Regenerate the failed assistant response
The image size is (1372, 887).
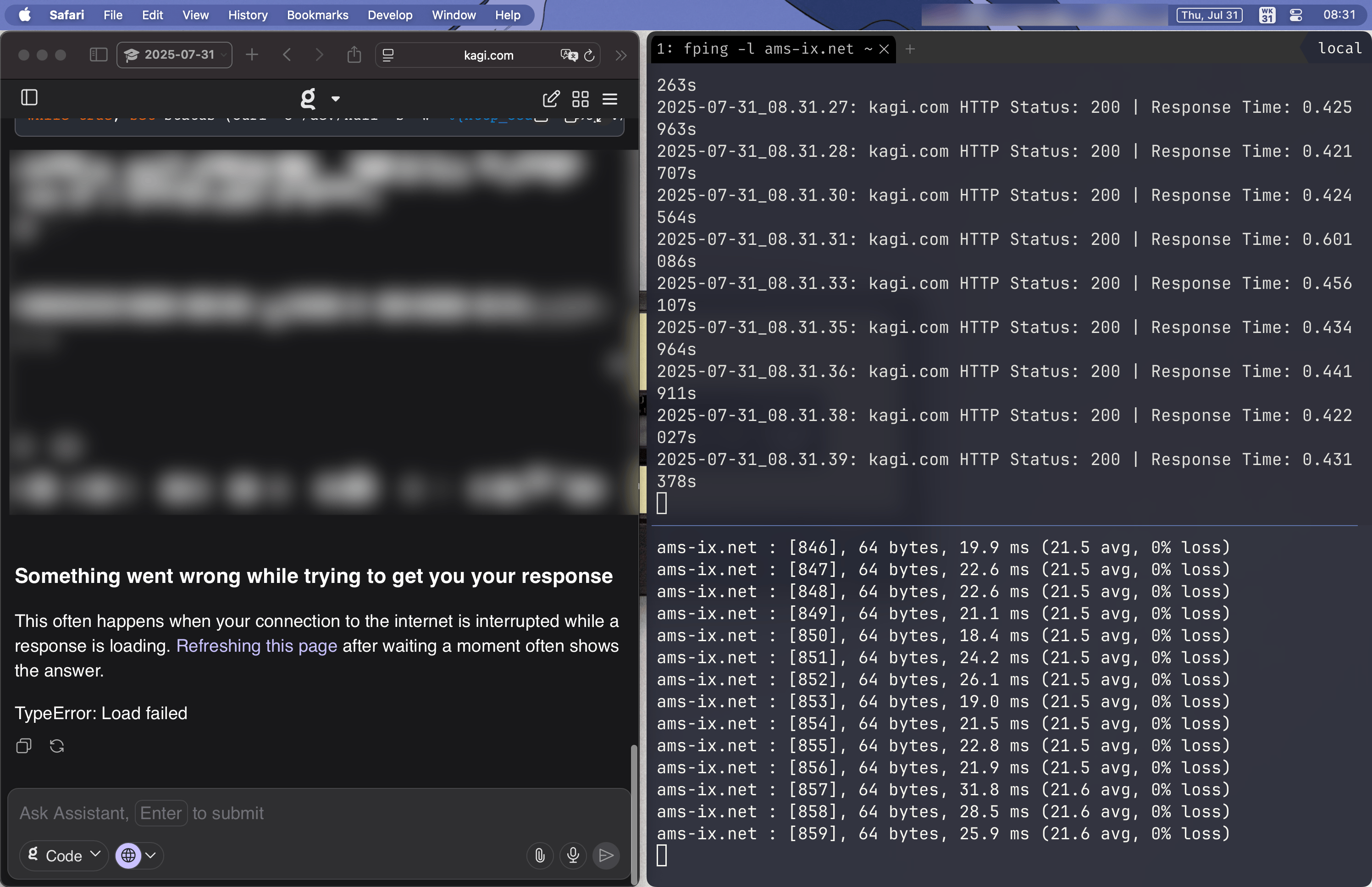[56, 746]
